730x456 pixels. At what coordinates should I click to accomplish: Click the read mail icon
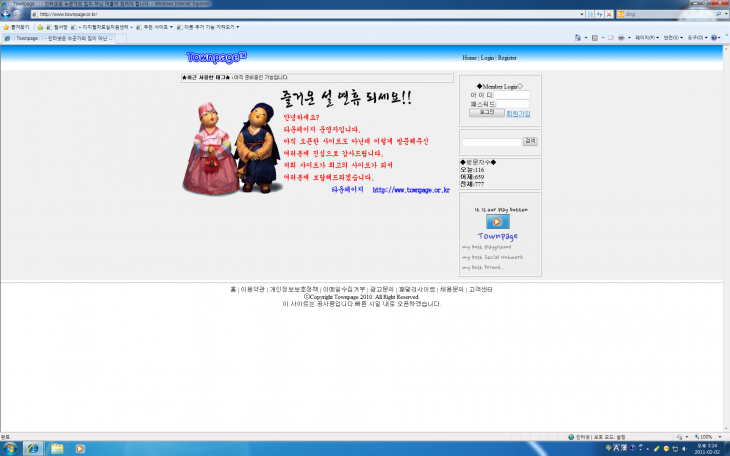(611, 38)
